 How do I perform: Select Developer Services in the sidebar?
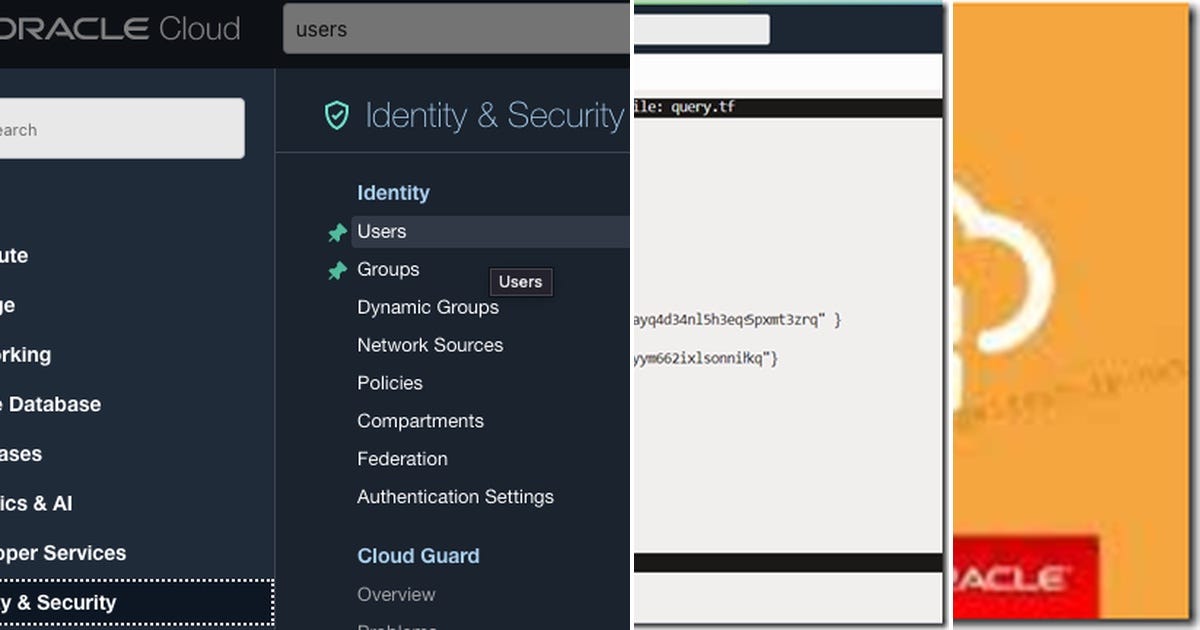pyautogui.click(x=63, y=553)
